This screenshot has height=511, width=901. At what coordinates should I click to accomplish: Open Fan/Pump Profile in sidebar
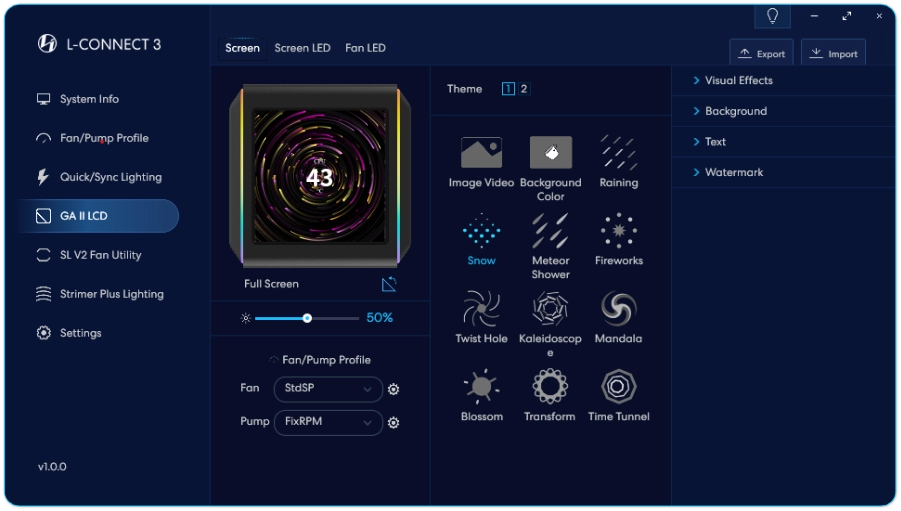click(104, 138)
